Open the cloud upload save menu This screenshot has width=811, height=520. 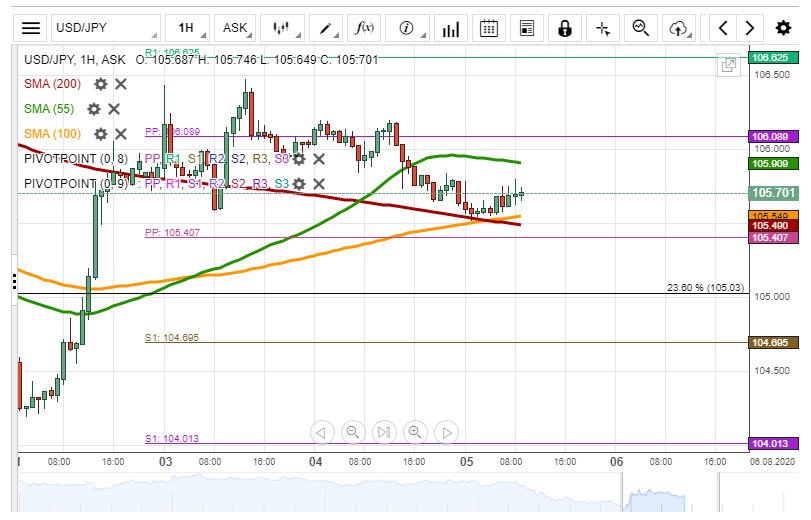(x=679, y=28)
